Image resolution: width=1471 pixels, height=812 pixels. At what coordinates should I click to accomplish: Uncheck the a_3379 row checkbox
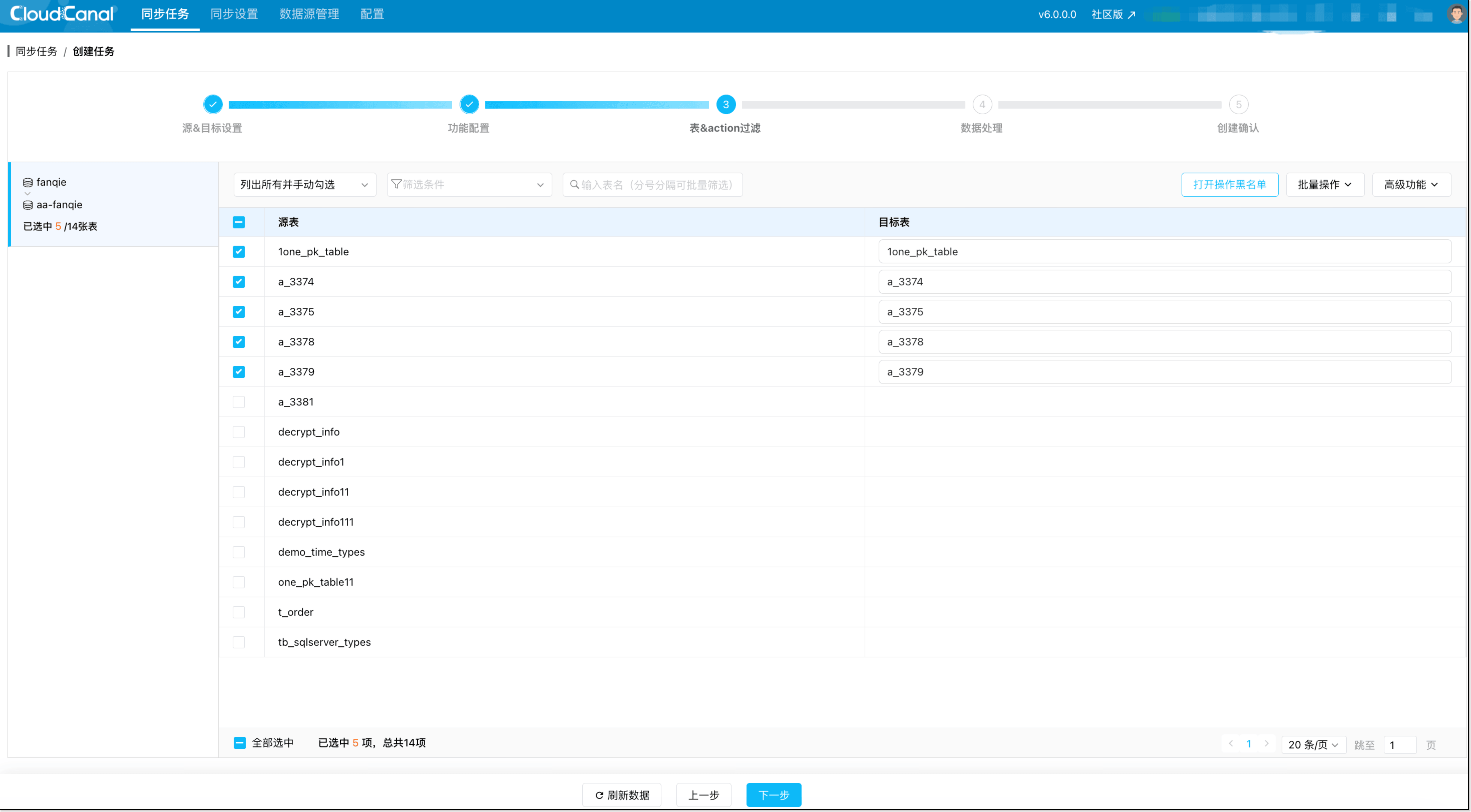239,372
